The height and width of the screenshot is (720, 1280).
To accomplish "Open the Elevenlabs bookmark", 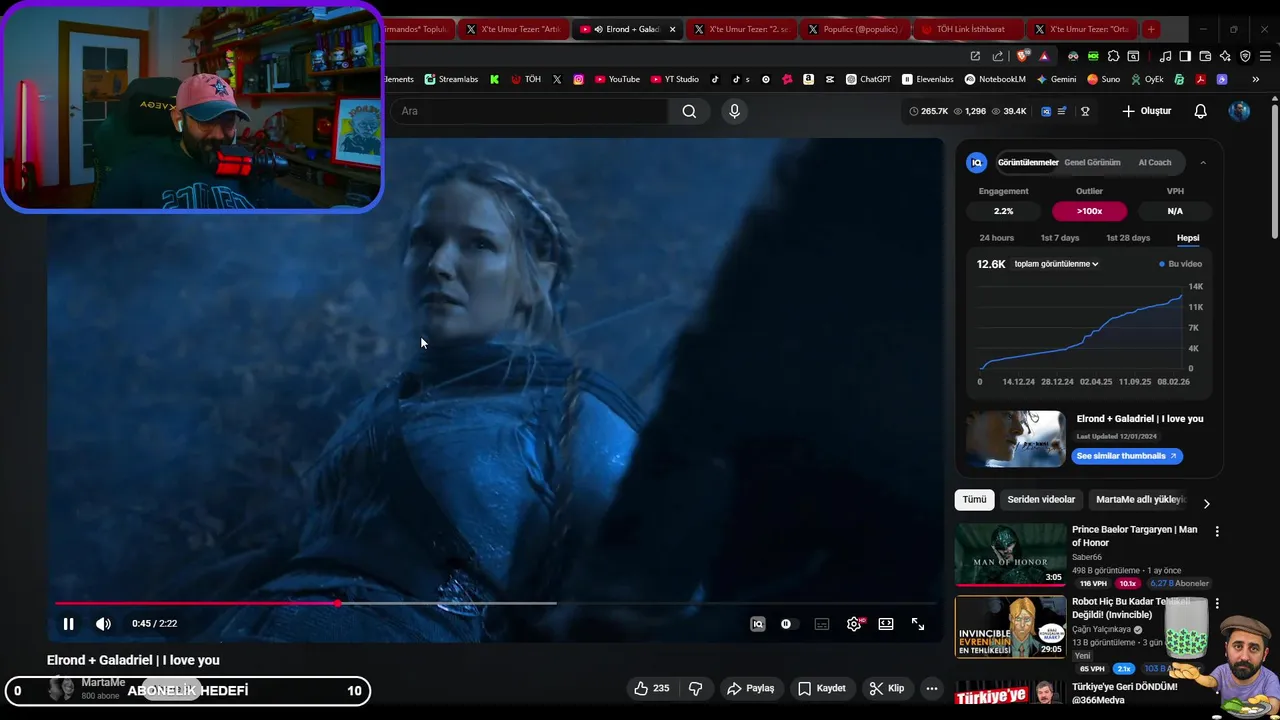I will [x=928, y=79].
